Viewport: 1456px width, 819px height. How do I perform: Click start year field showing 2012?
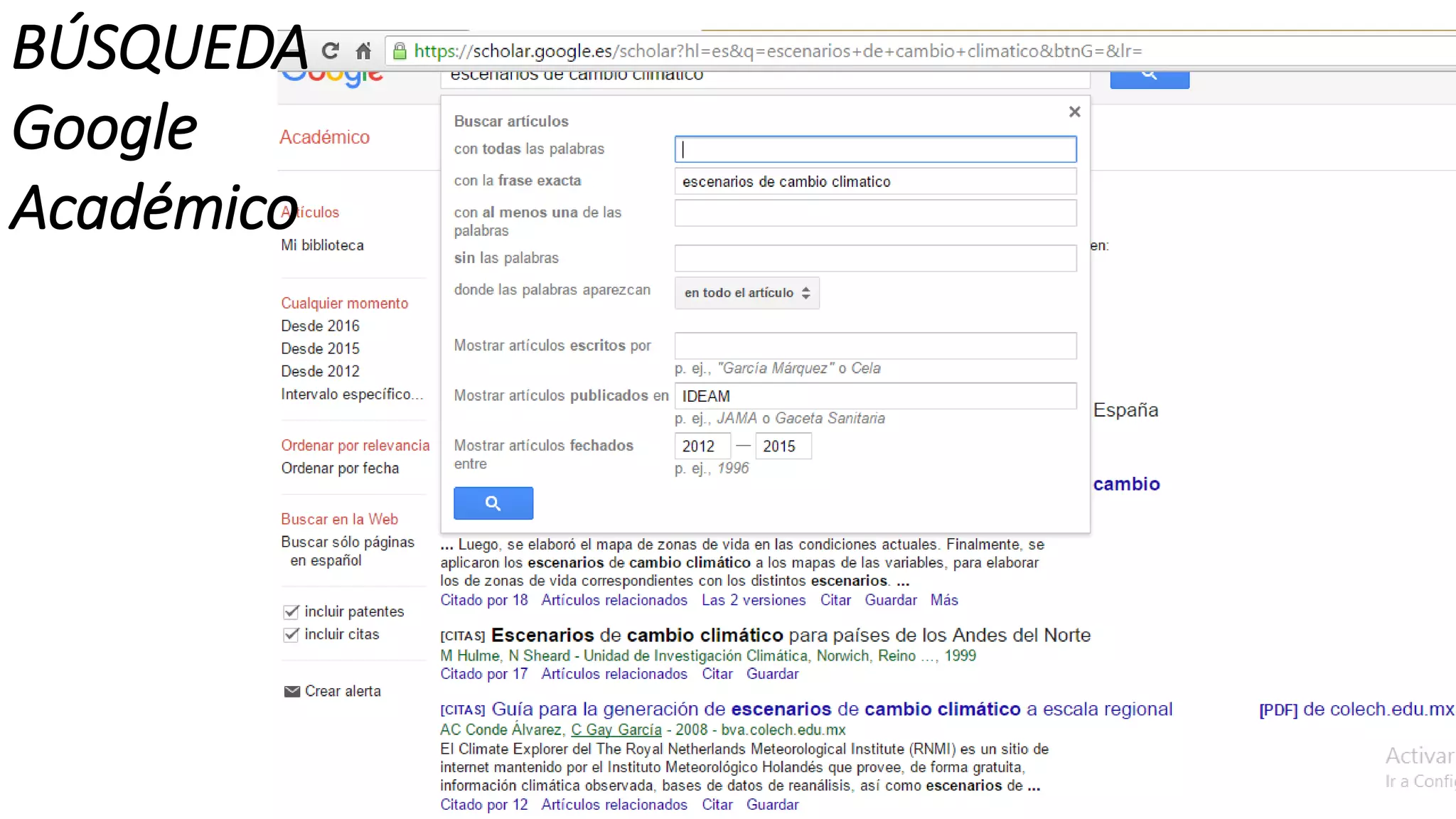click(x=702, y=446)
